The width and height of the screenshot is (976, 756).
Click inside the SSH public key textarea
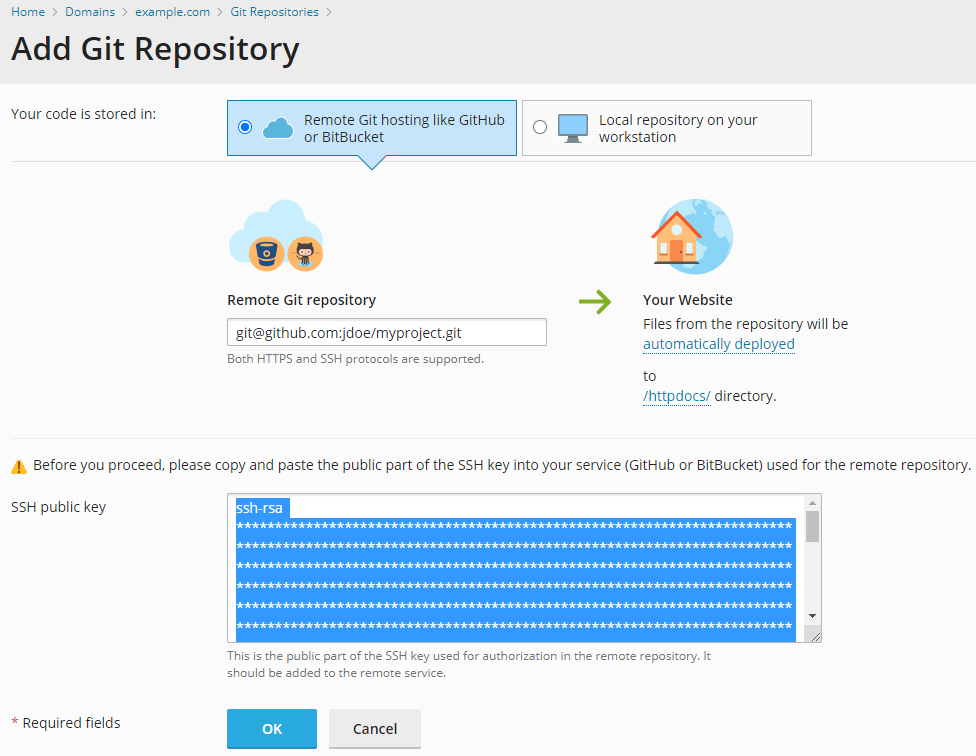coord(515,567)
